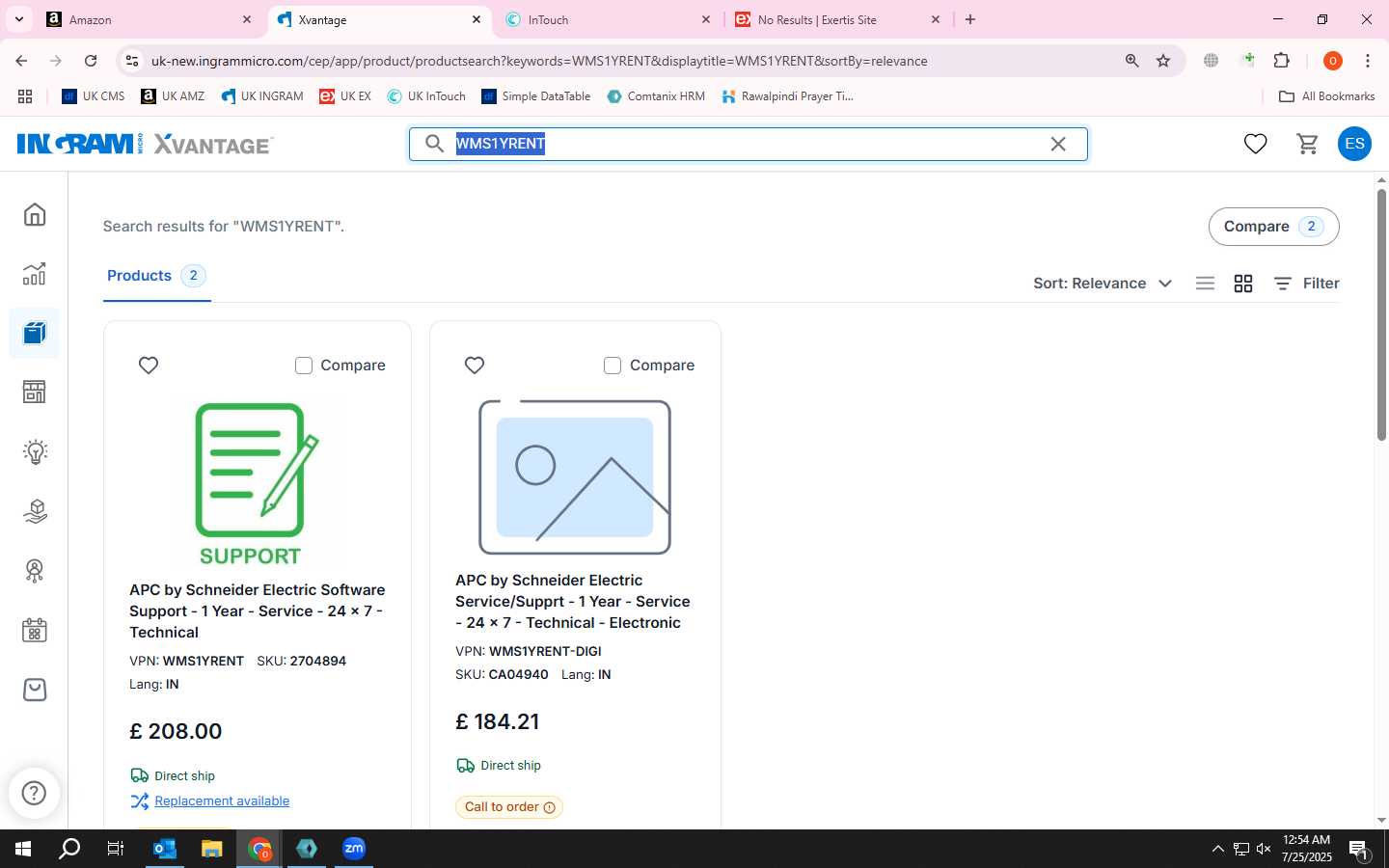Image resolution: width=1389 pixels, height=868 pixels.
Task: Open Outlook from the taskbar
Action: click(x=165, y=849)
